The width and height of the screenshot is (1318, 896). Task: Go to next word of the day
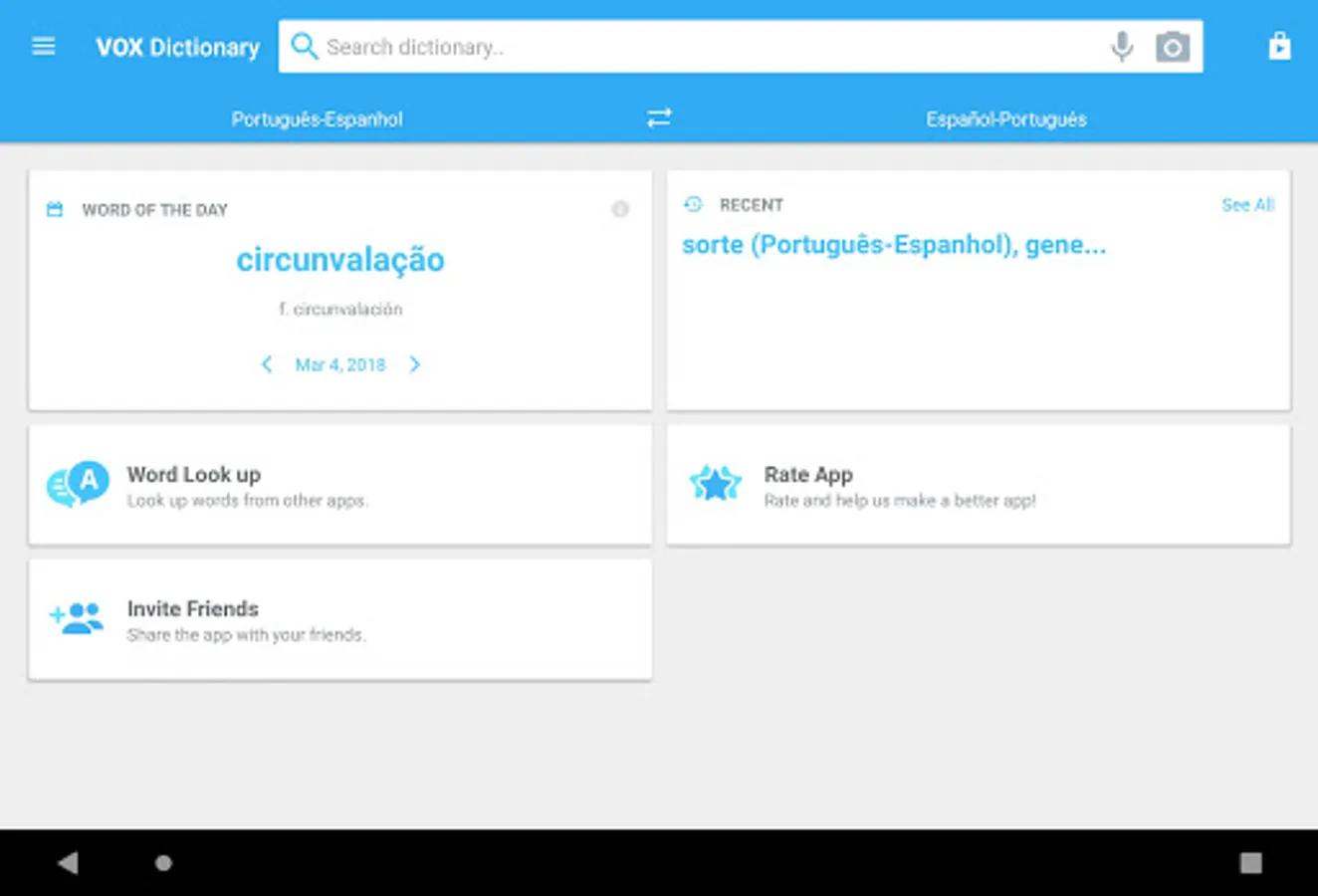(x=415, y=364)
